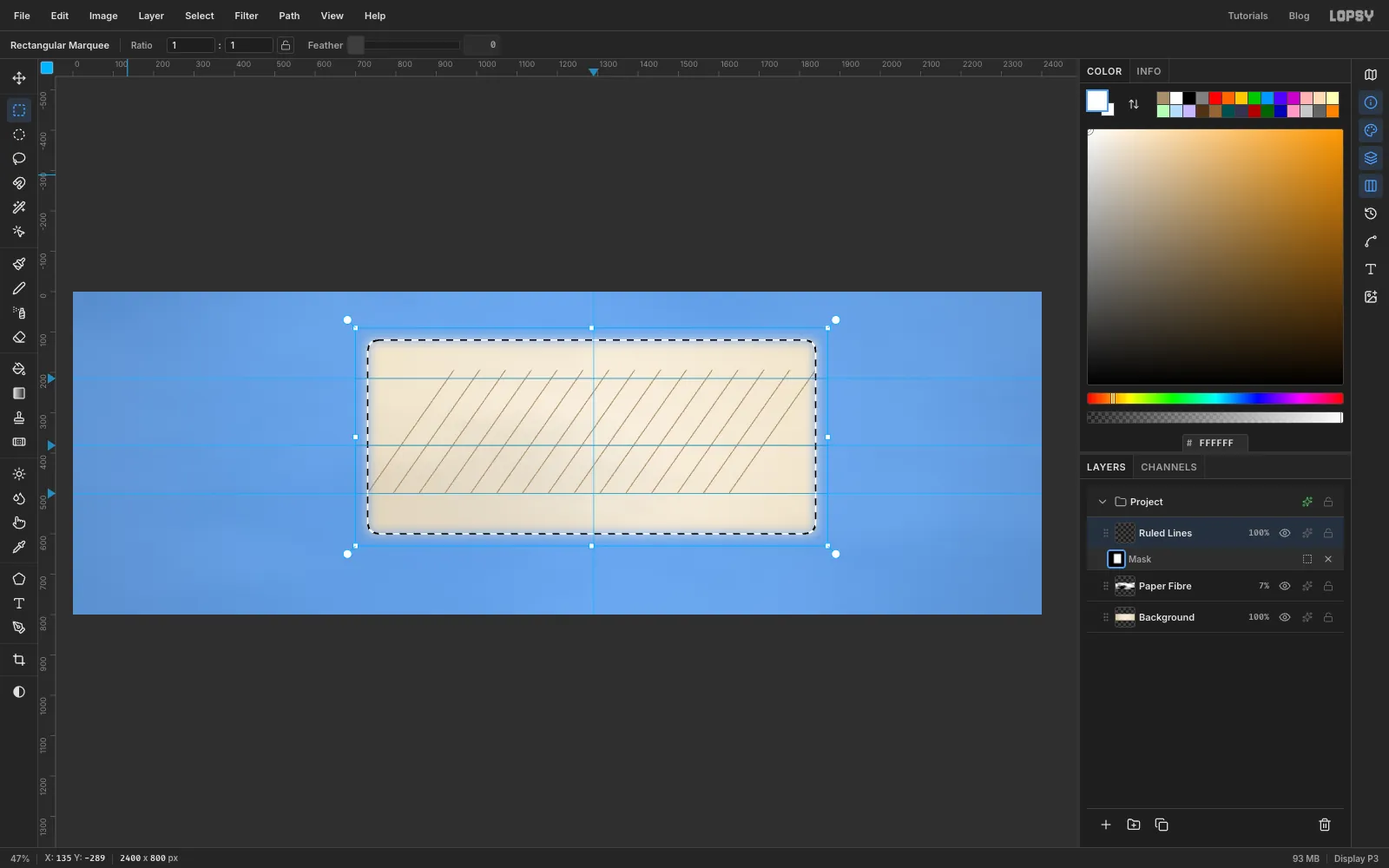Select the Eraser tool
Screen dimensions: 1389x868
point(19,337)
